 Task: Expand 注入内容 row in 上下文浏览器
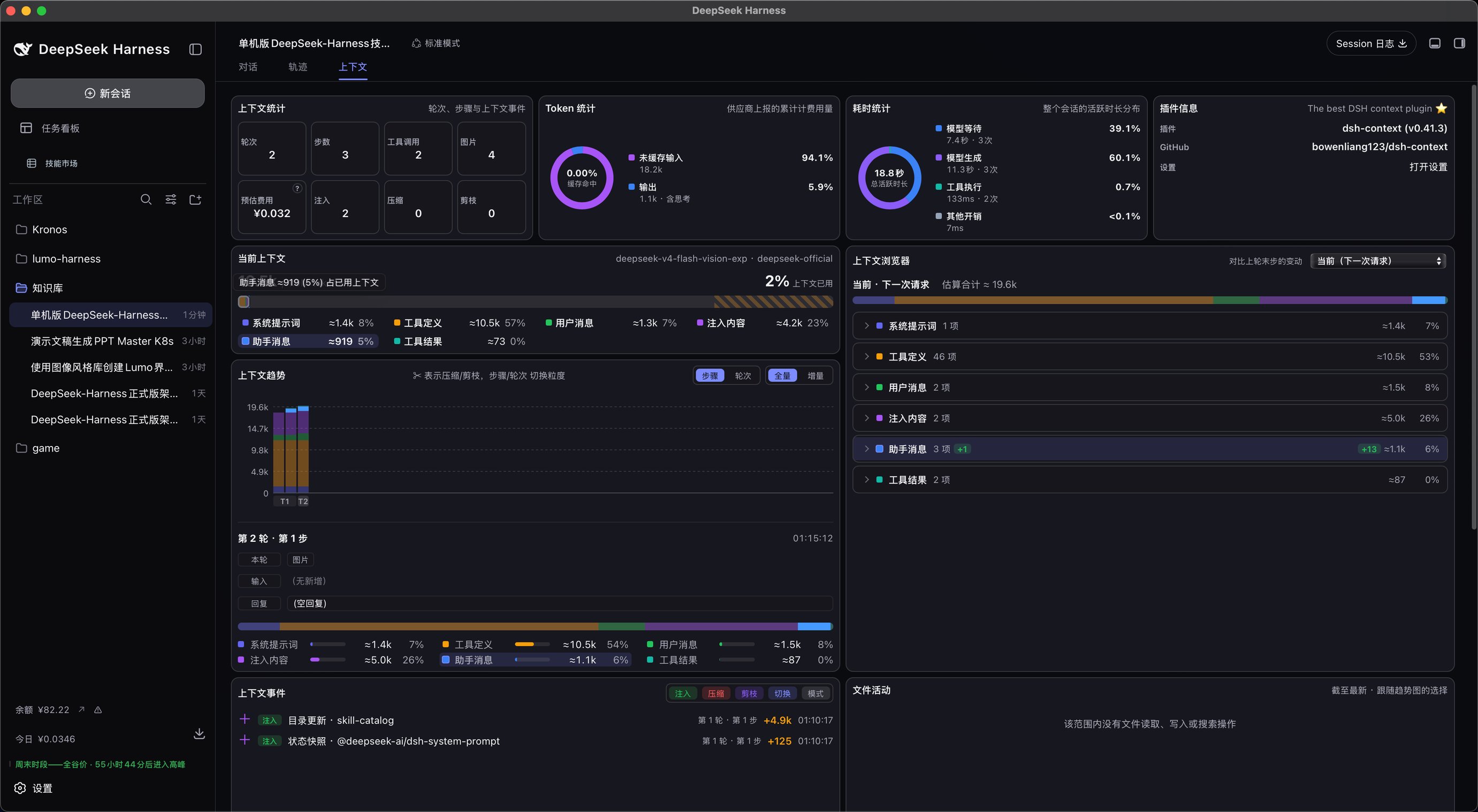pos(1150,418)
